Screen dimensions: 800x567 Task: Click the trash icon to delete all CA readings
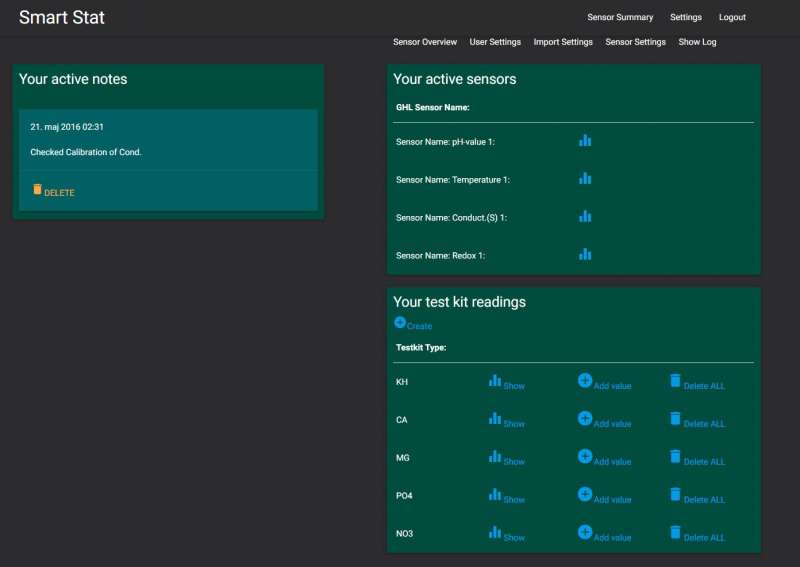(x=675, y=418)
